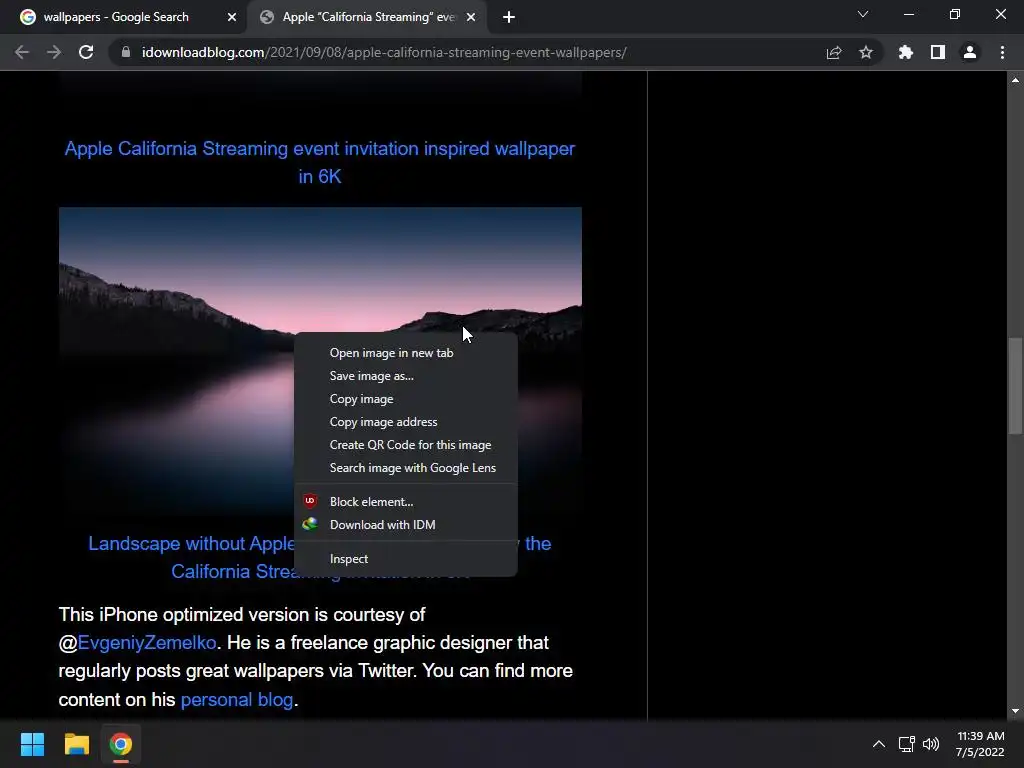
Task: Select Copy image from context menu
Action: [x=406, y=398]
